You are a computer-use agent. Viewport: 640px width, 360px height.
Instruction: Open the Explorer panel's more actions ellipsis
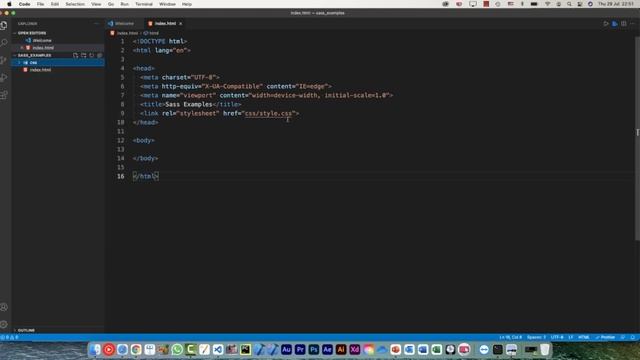(97, 24)
